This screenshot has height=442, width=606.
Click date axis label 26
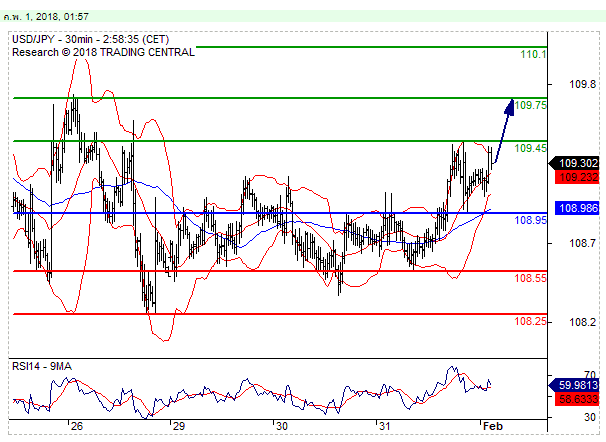click(77, 427)
